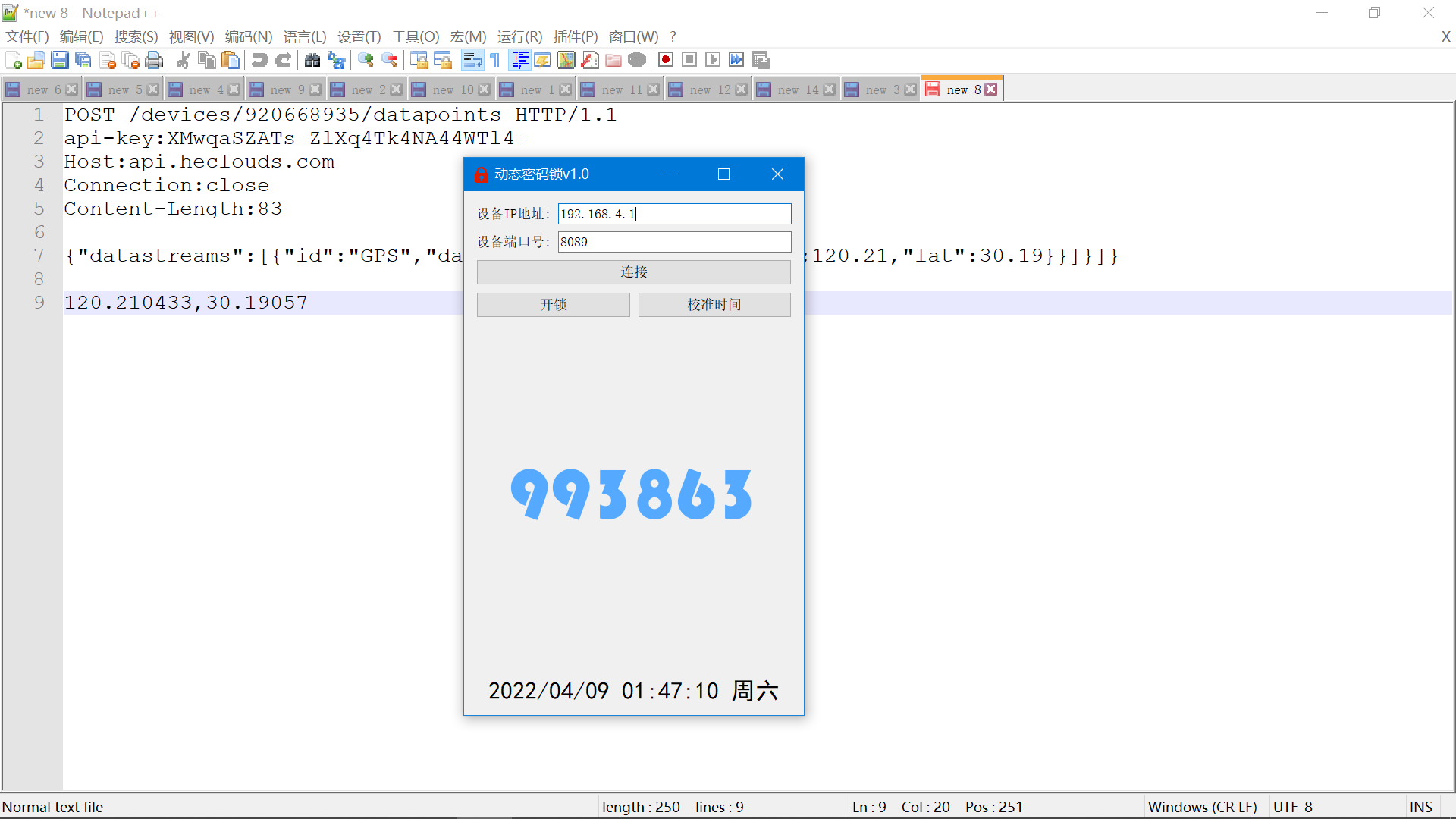Open the 插件(P) menu

point(576,36)
